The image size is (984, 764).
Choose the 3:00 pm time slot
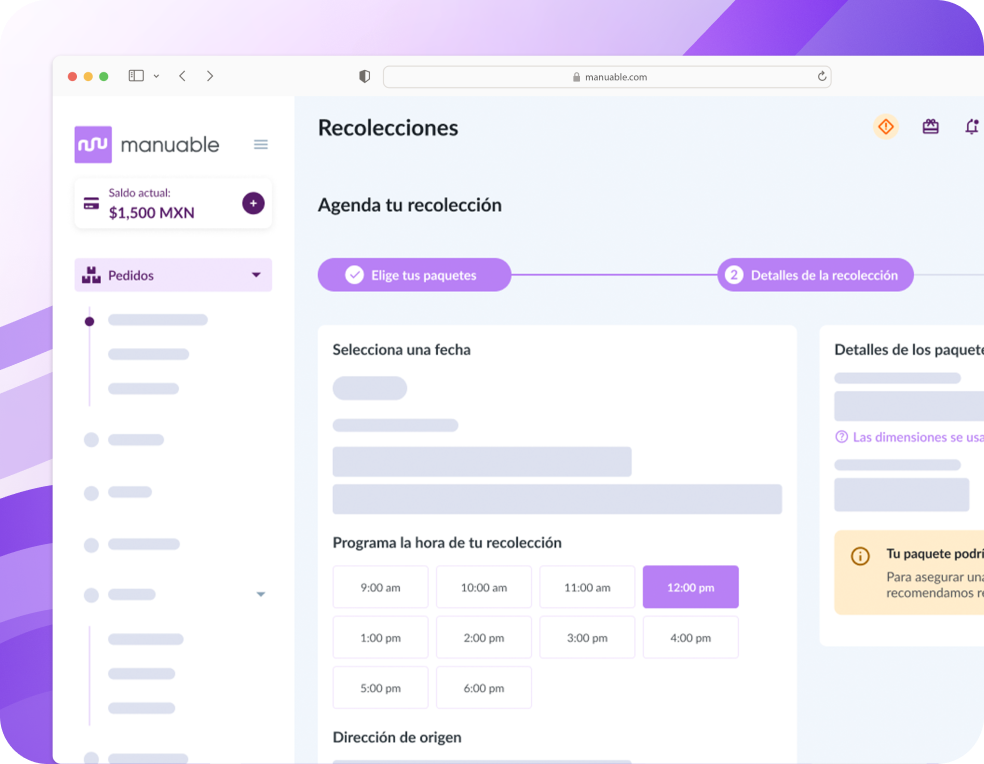[587, 638]
